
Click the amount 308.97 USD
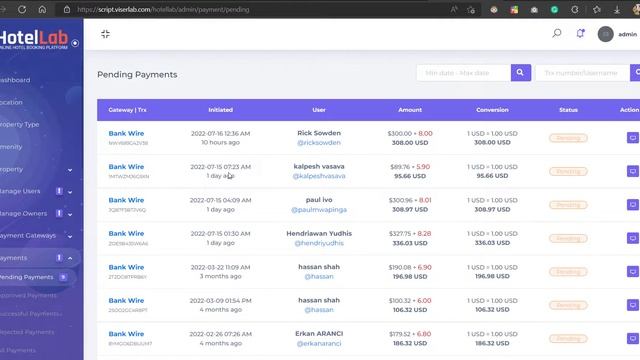(x=410, y=209)
